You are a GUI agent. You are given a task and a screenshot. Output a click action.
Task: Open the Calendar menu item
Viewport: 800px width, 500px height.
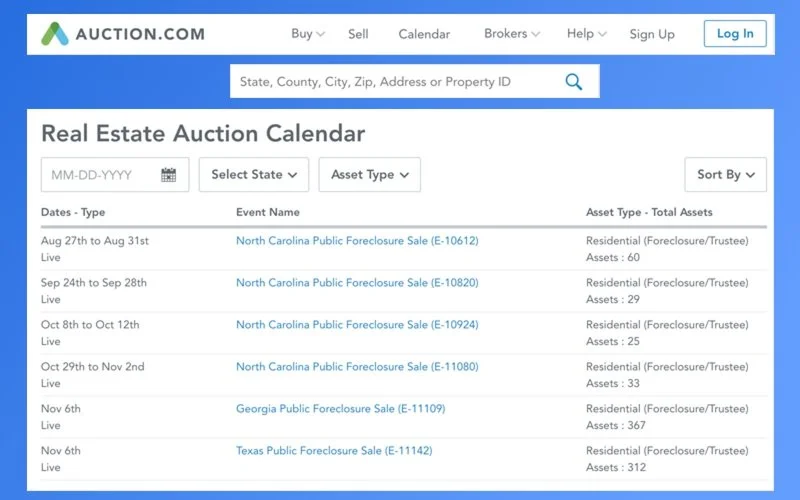tap(424, 34)
